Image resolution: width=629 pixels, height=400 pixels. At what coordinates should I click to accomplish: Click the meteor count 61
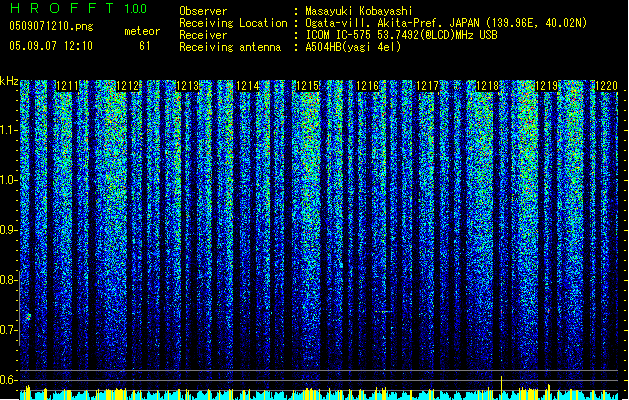[145, 46]
